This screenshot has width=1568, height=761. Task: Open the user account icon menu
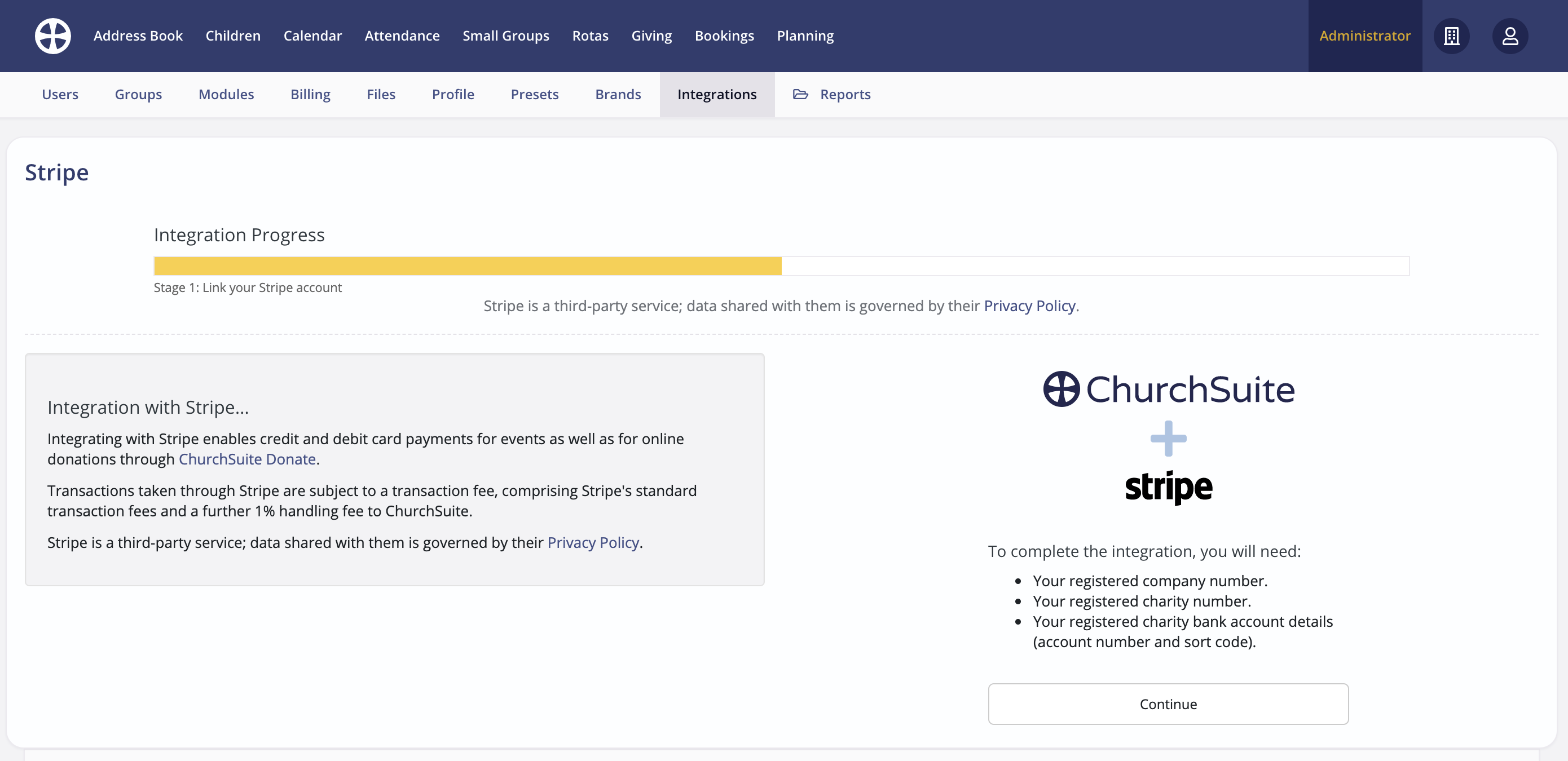point(1509,36)
